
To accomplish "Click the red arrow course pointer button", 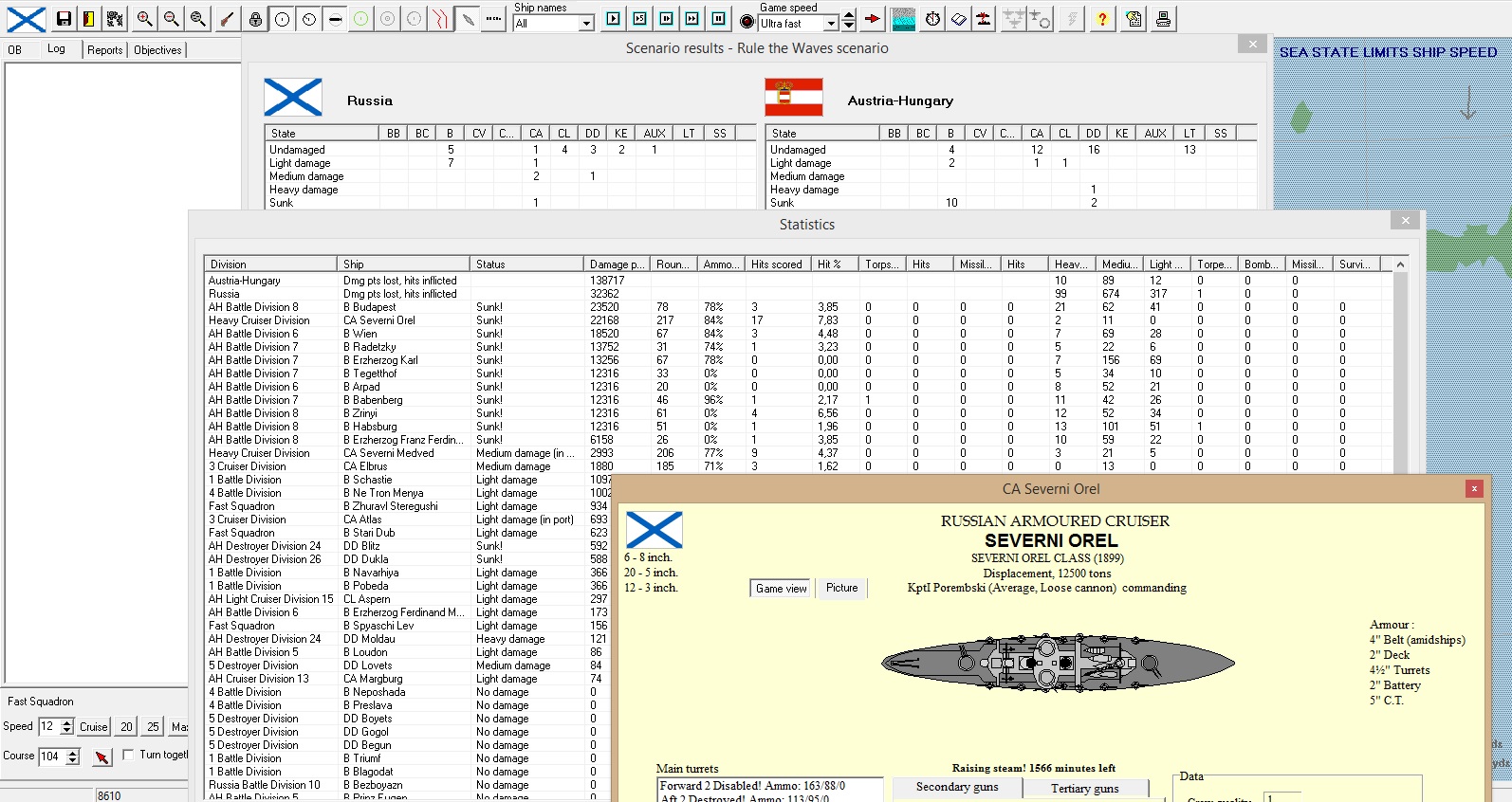I will [102, 756].
